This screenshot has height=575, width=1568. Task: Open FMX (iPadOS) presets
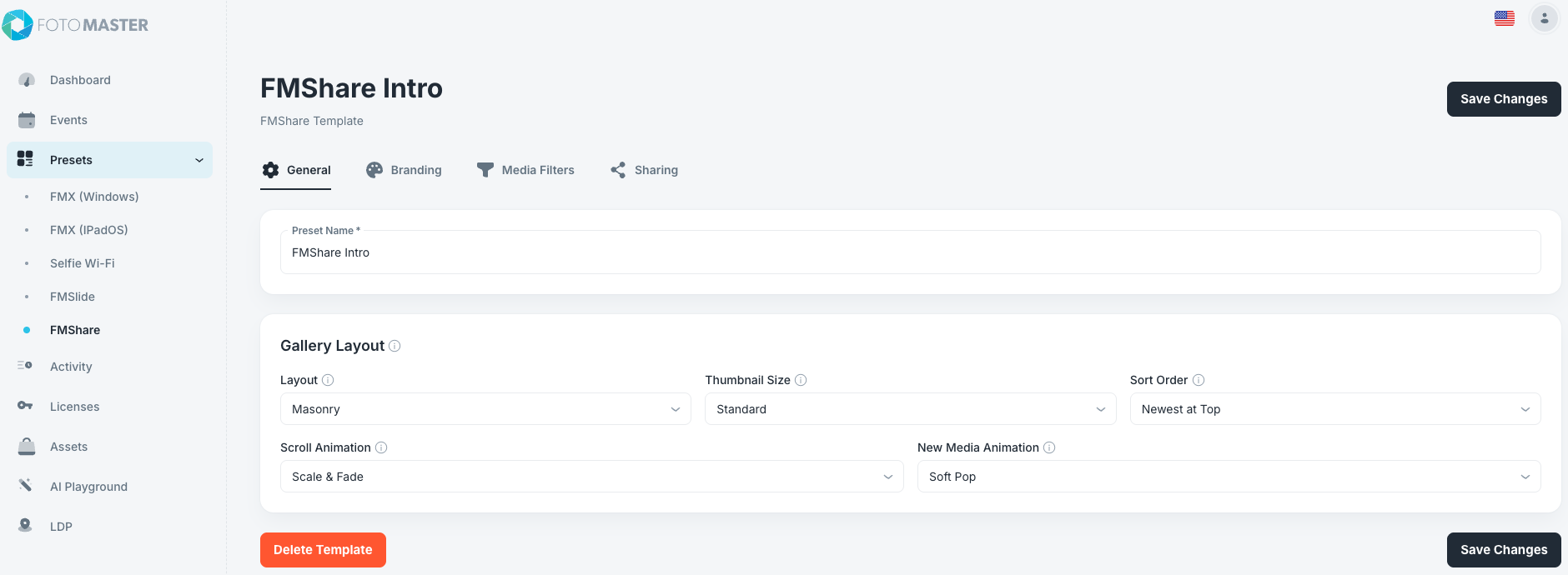click(x=89, y=230)
